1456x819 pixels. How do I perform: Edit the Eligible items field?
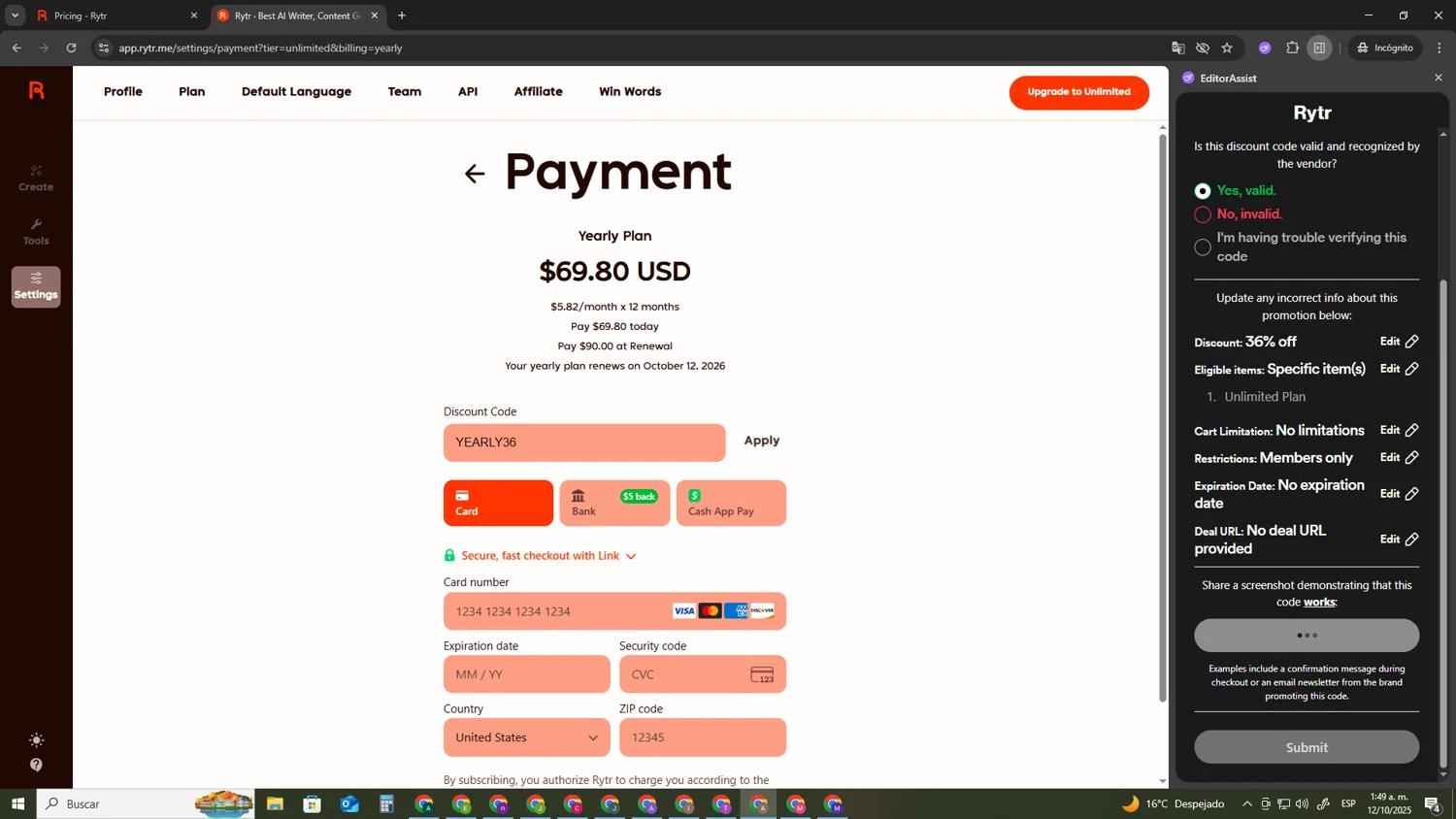click(x=1400, y=369)
